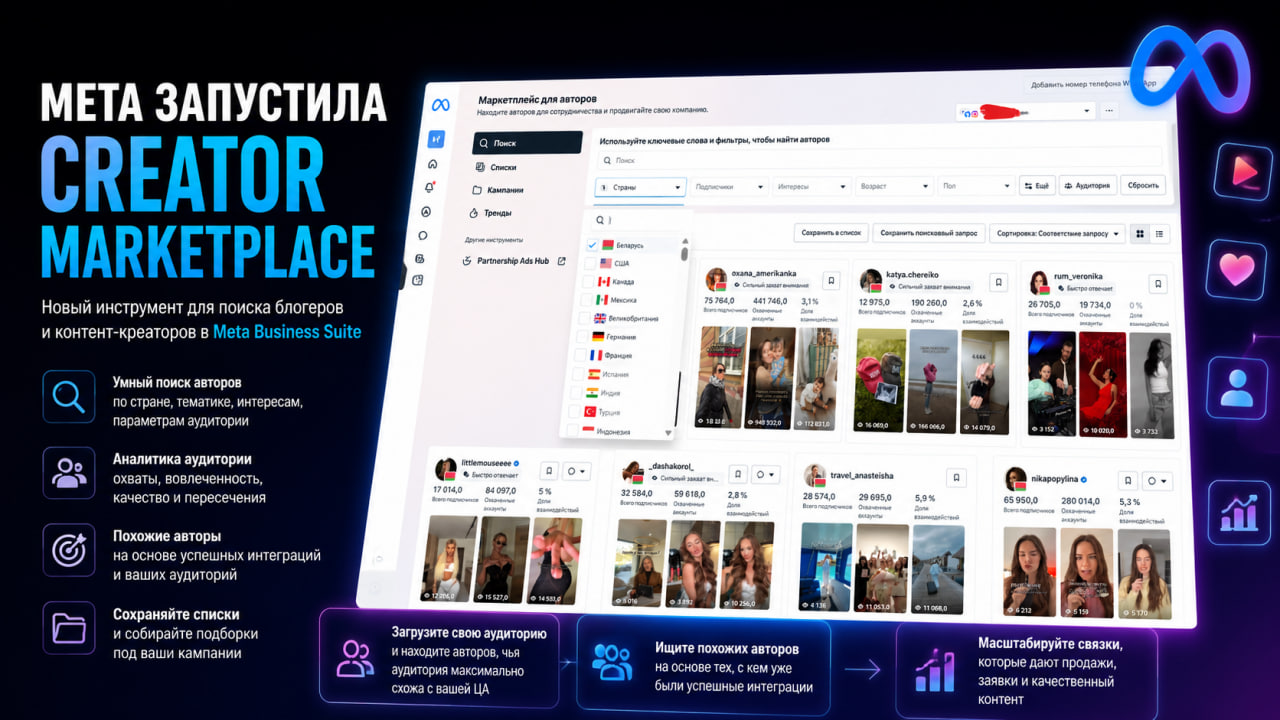Open the Возраст filter dropdown
Screen dimensions: 1280x720
pyautogui.click(x=894, y=186)
